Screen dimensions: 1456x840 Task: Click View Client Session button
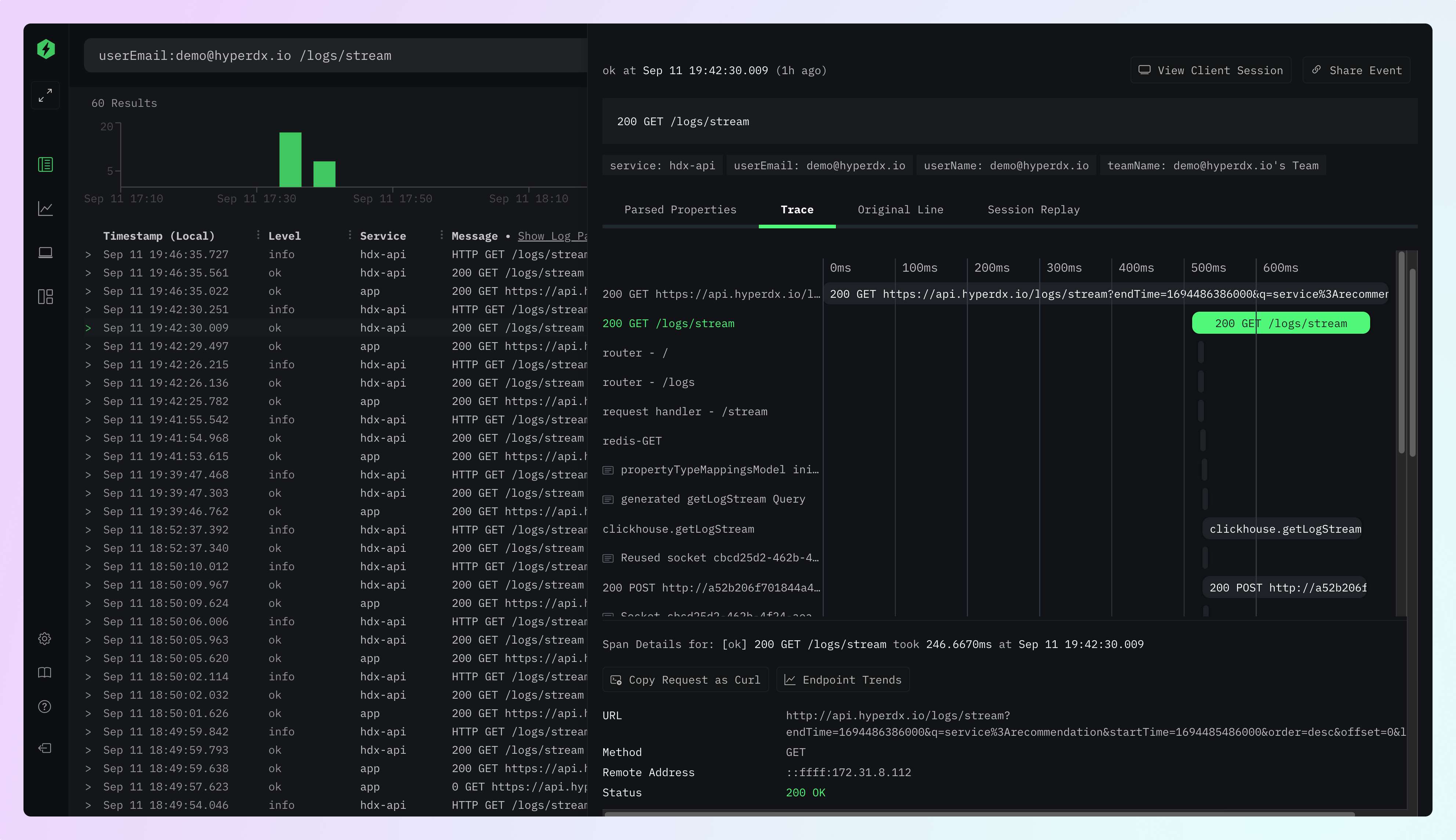coord(1211,70)
